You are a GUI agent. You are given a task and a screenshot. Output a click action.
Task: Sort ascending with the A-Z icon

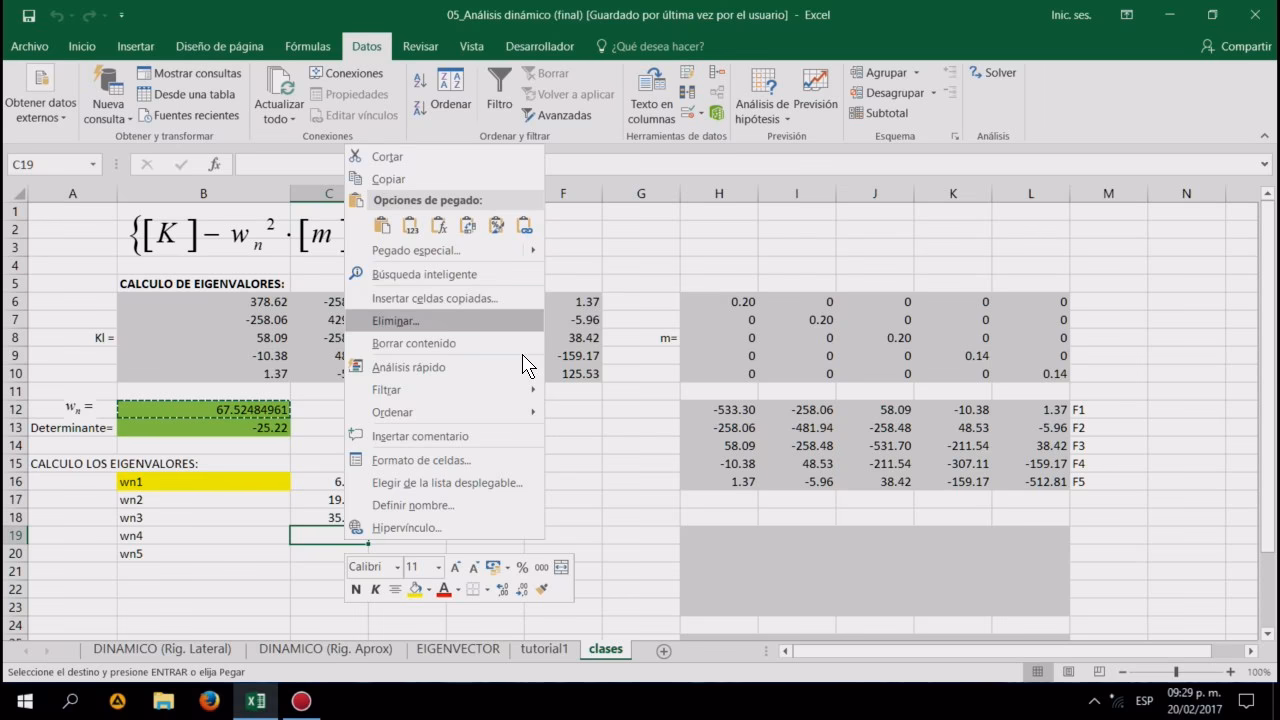(x=420, y=81)
